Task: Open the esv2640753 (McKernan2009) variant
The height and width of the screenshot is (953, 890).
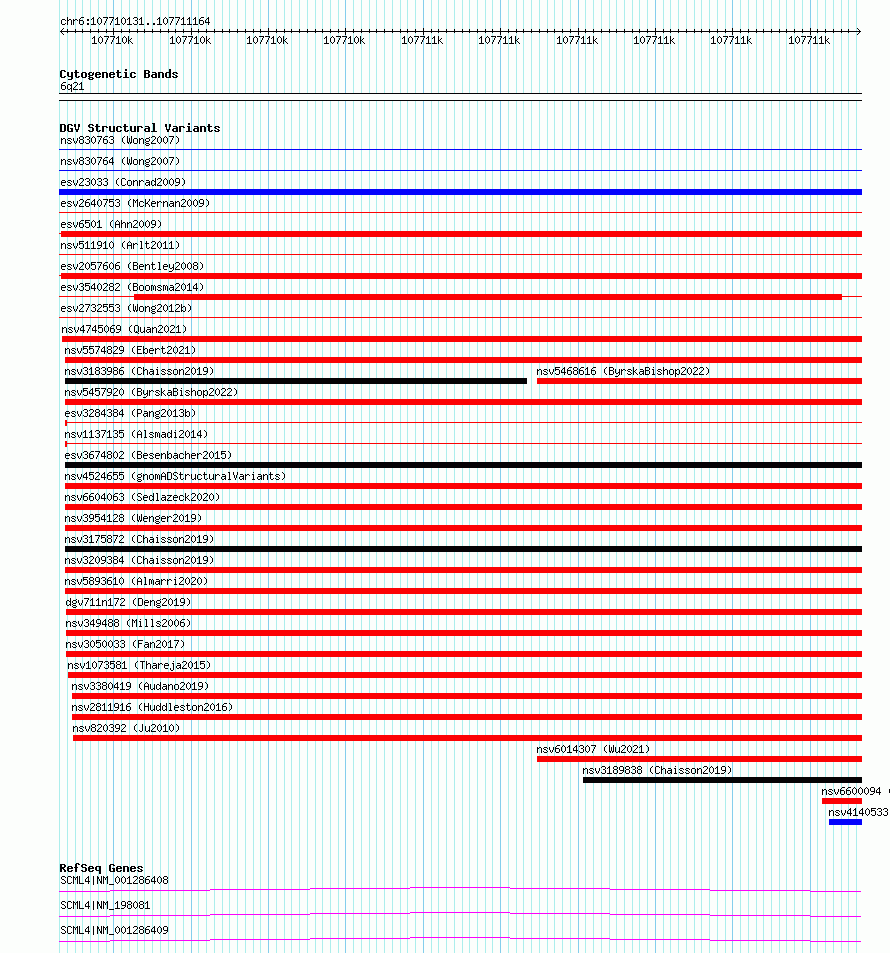Action: (135, 203)
